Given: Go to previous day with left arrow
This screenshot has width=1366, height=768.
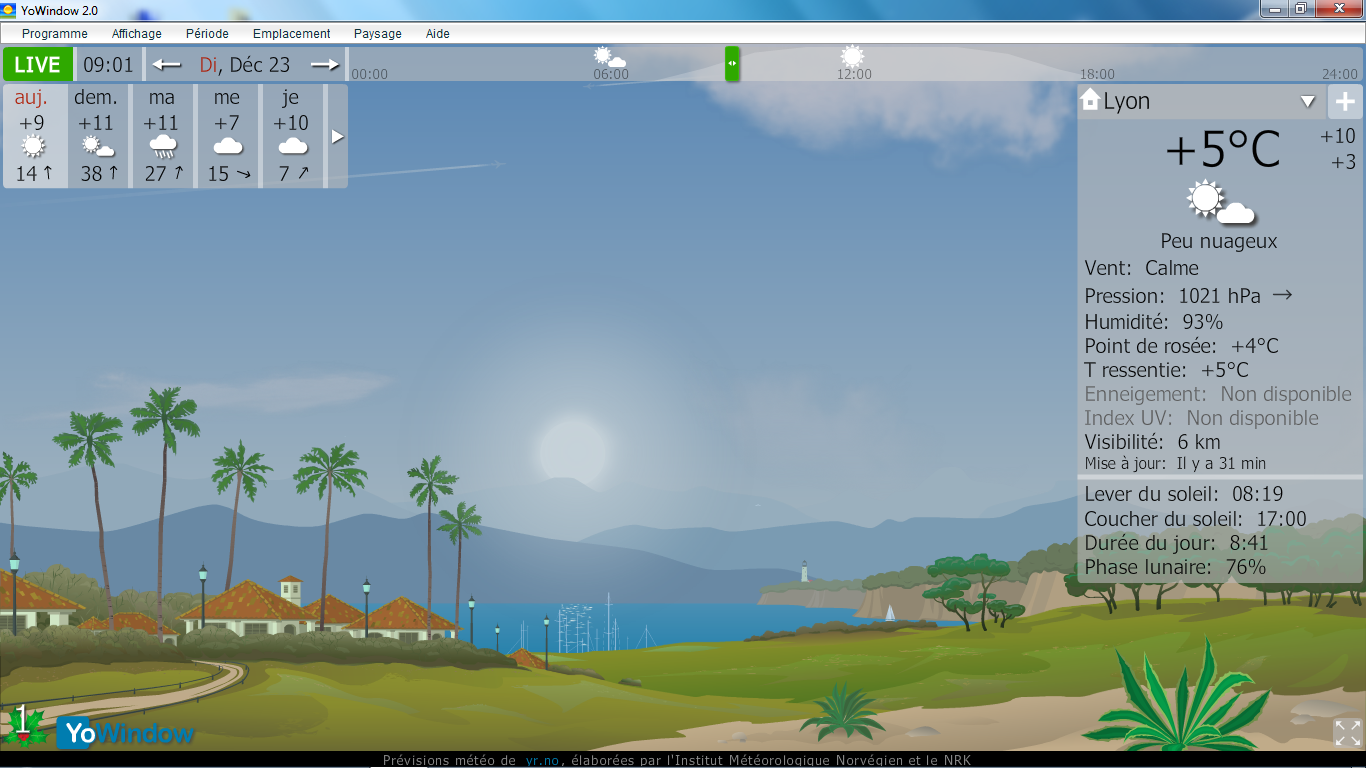Looking at the screenshot, I should pyautogui.click(x=167, y=65).
